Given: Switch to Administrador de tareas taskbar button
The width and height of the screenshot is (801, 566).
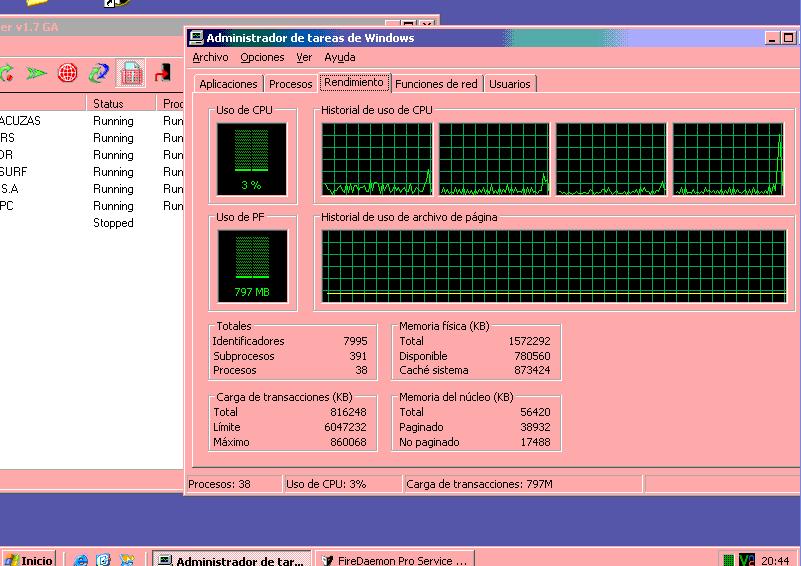Looking at the screenshot, I should tap(231, 560).
